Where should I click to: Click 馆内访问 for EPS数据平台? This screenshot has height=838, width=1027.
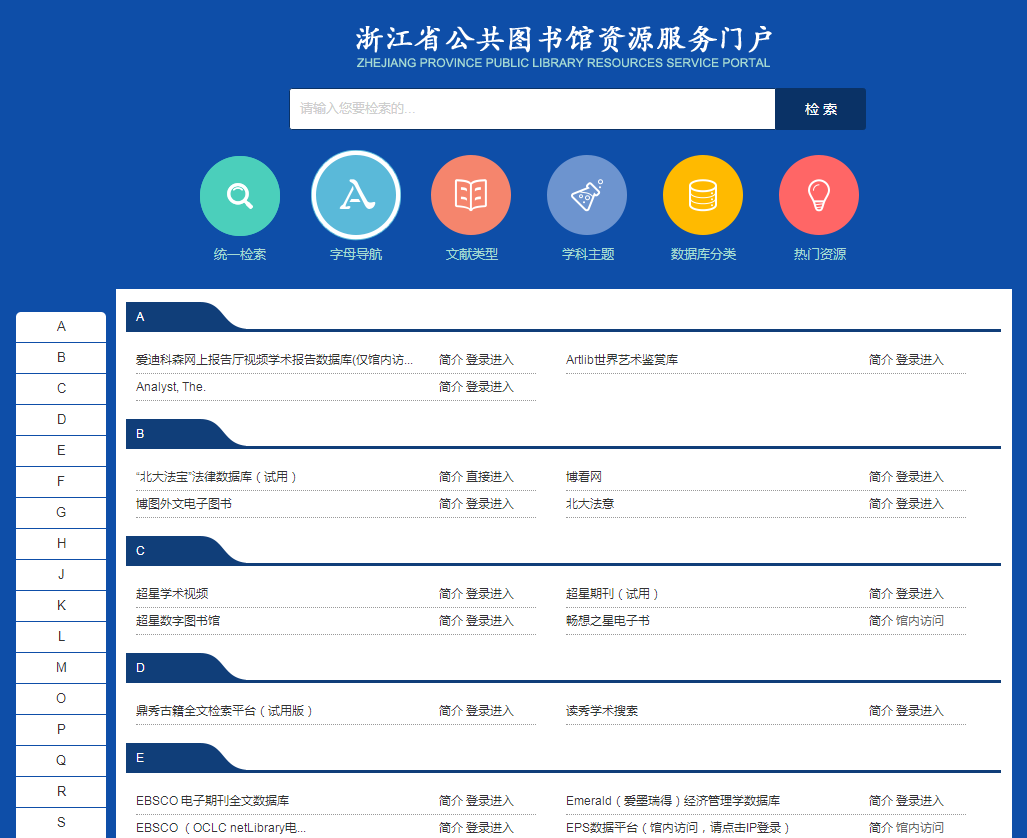[x=920, y=828]
